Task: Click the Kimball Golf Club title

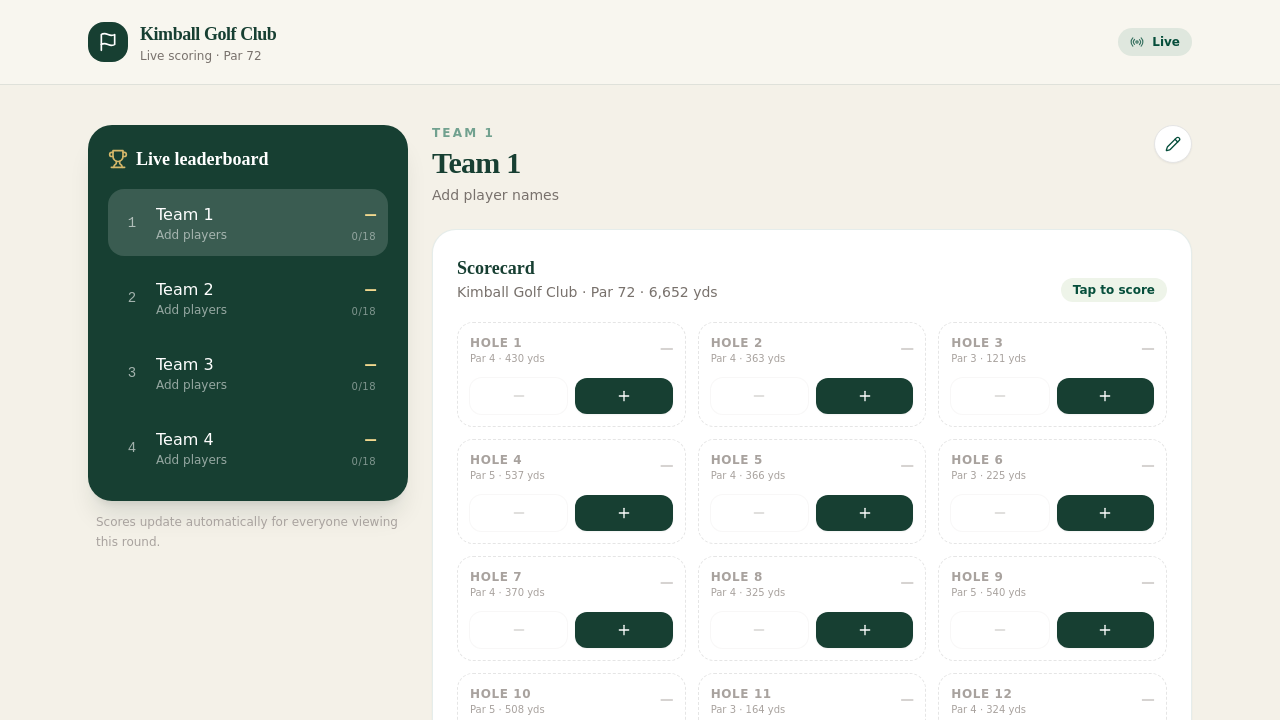Action: point(208,34)
